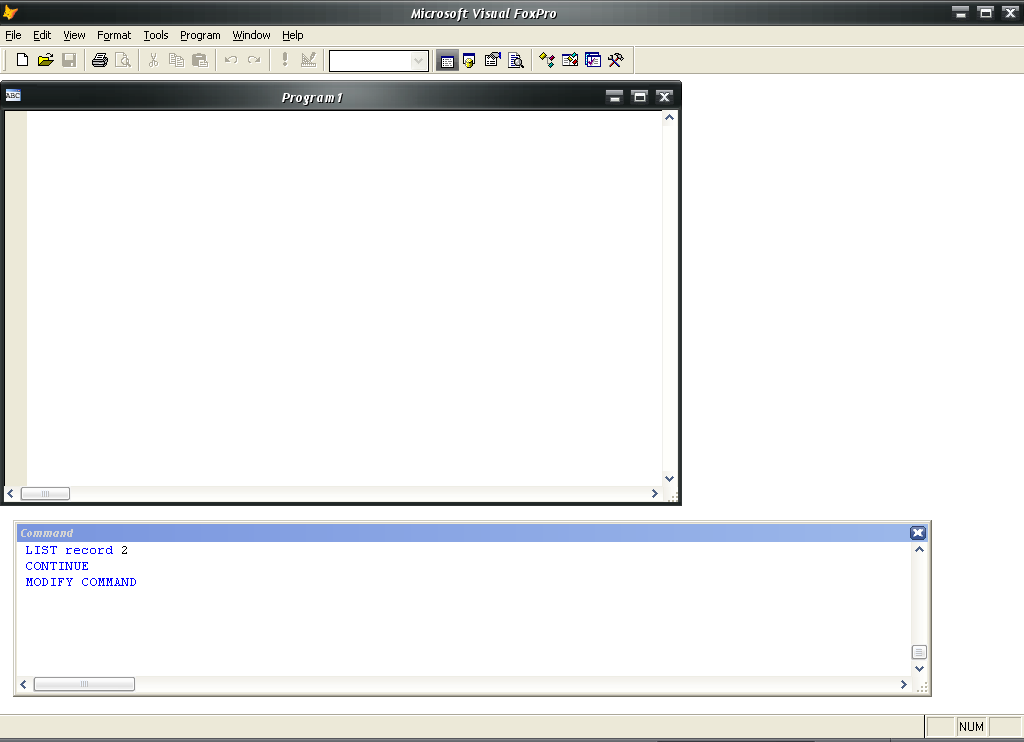
Task: Click the 'MODIFY COMMAND' command line
Action: tap(81, 582)
